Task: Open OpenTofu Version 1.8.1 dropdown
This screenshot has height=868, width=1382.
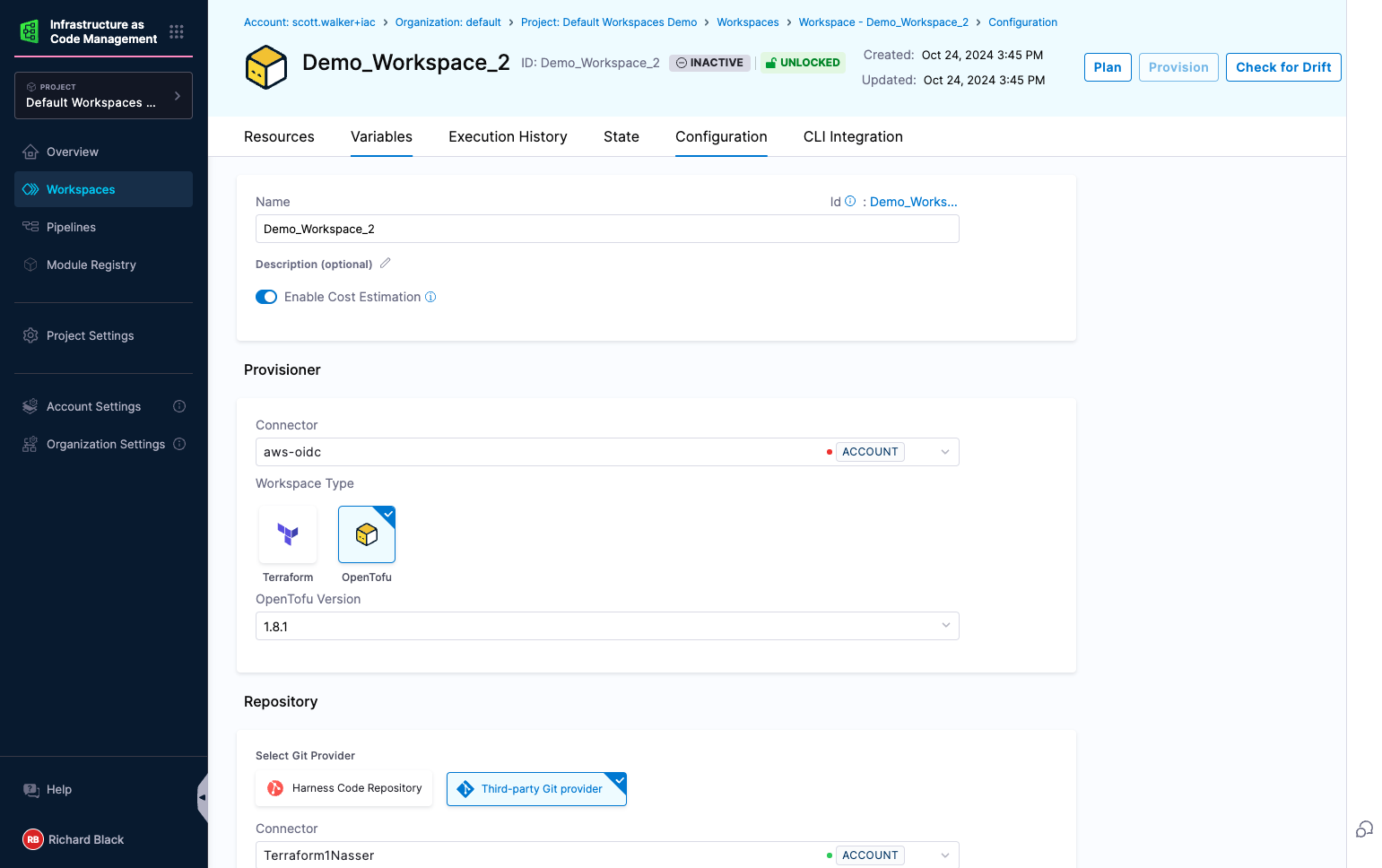Action: click(x=607, y=626)
